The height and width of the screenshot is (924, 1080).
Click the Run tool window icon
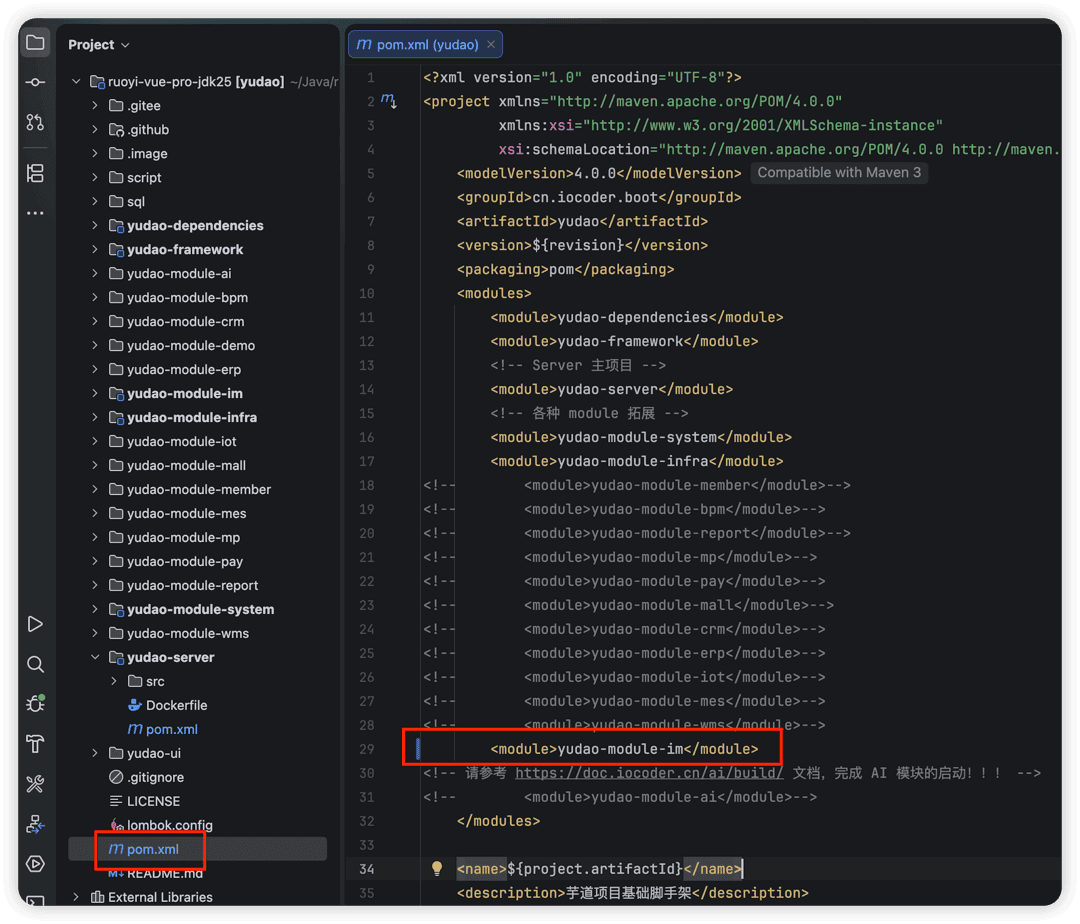[35, 624]
